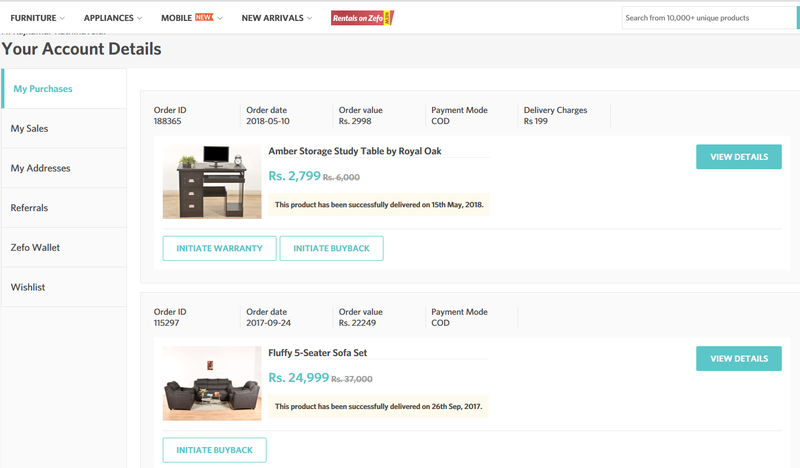This screenshot has height=468, width=800.
Task: Expand the Mobile dropdown menu
Action: pyautogui.click(x=192, y=18)
